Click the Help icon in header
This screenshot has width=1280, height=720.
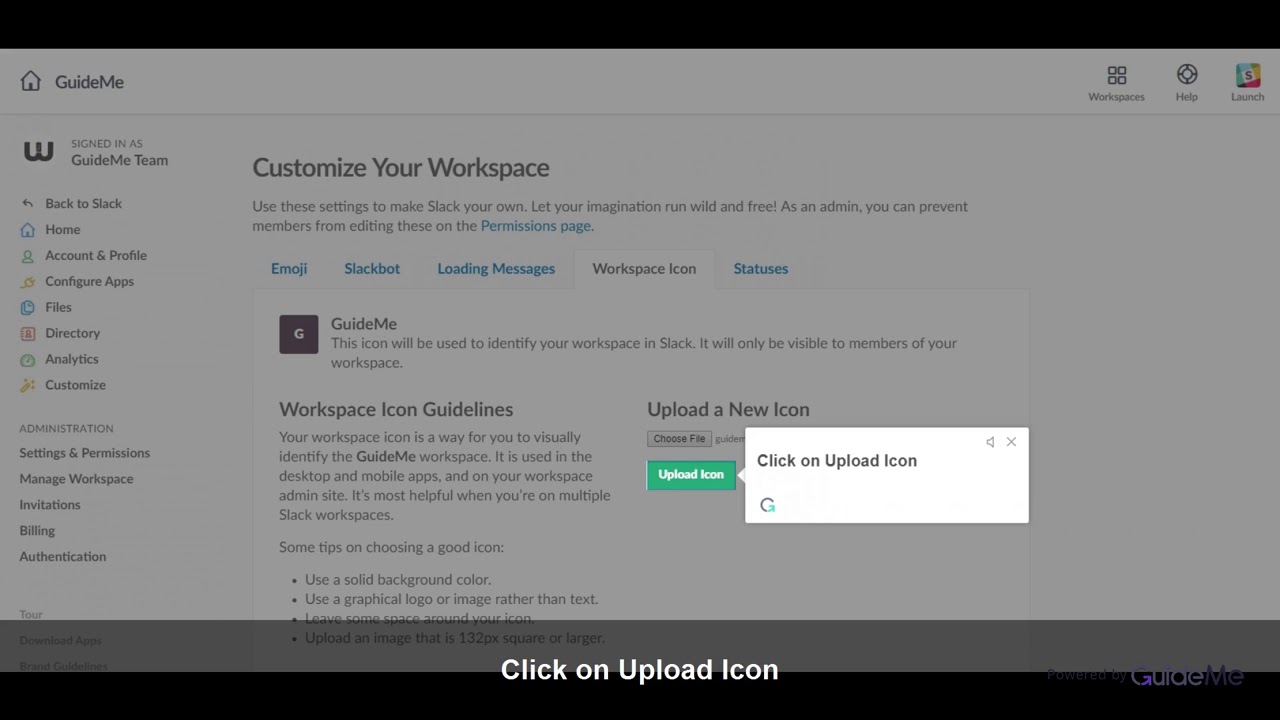(1187, 73)
